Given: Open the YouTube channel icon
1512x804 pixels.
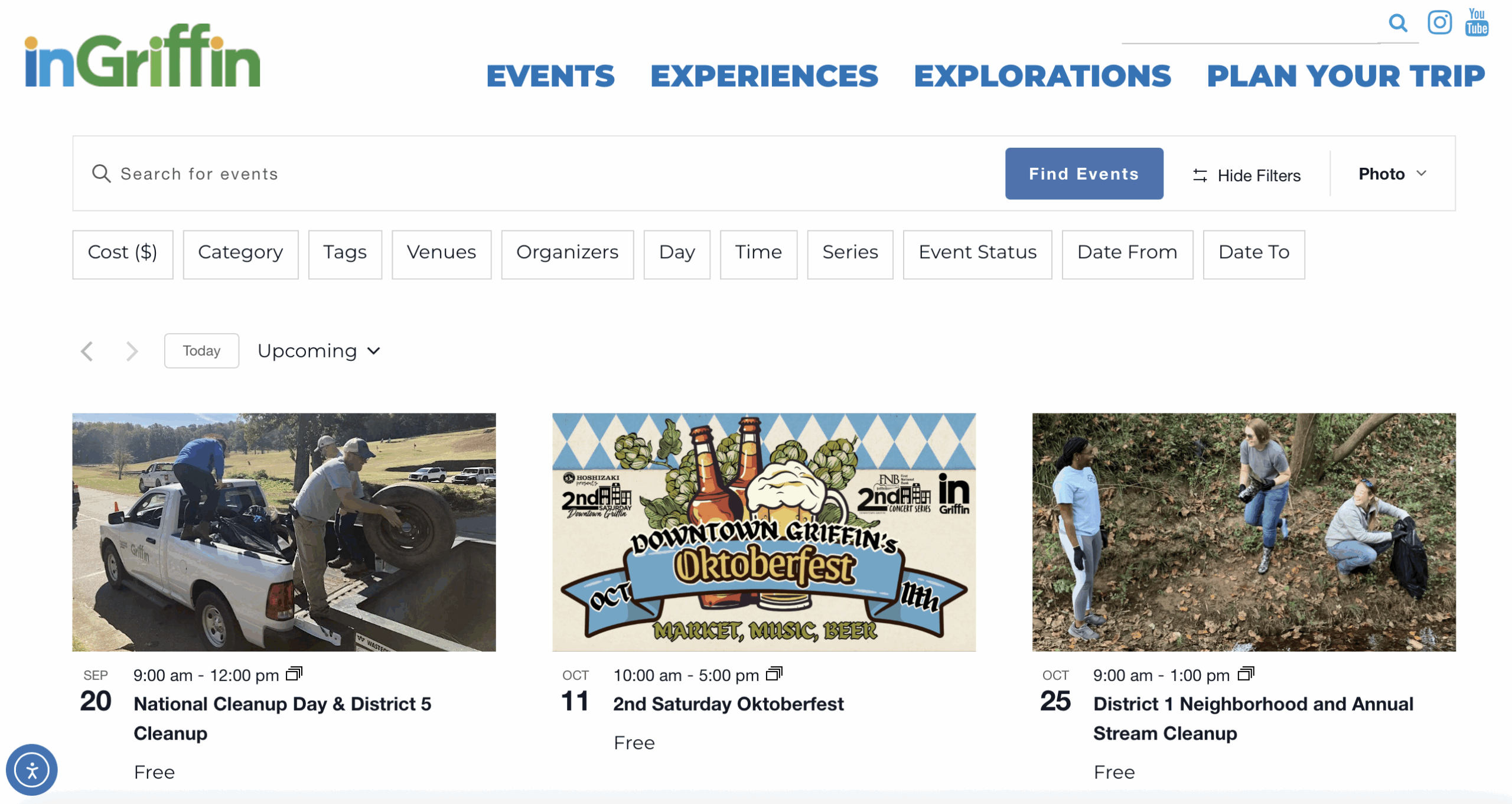Looking at the screenshot, I should [1477, 22].
